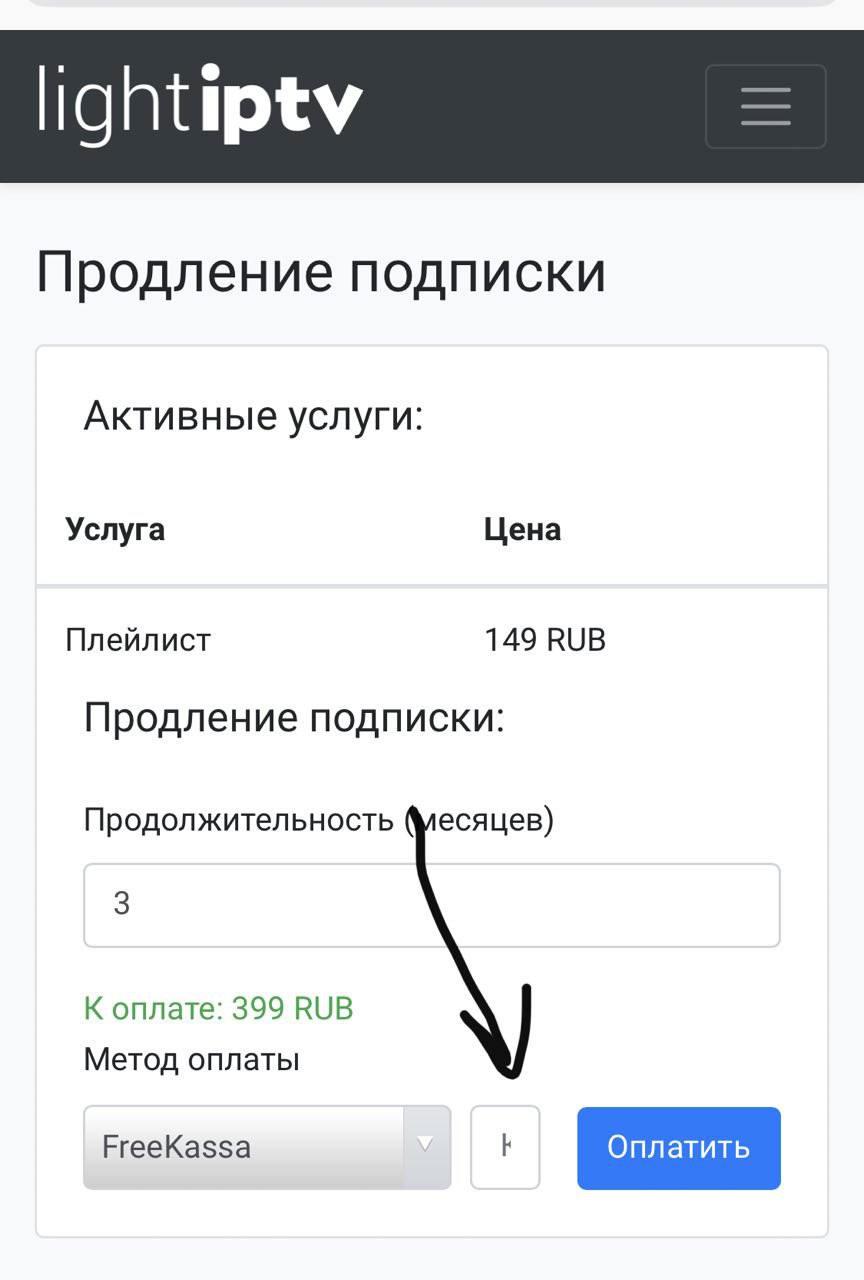Click the 149 RUB price value
This screenshot has height=1280, width=864.
[545, 640]
